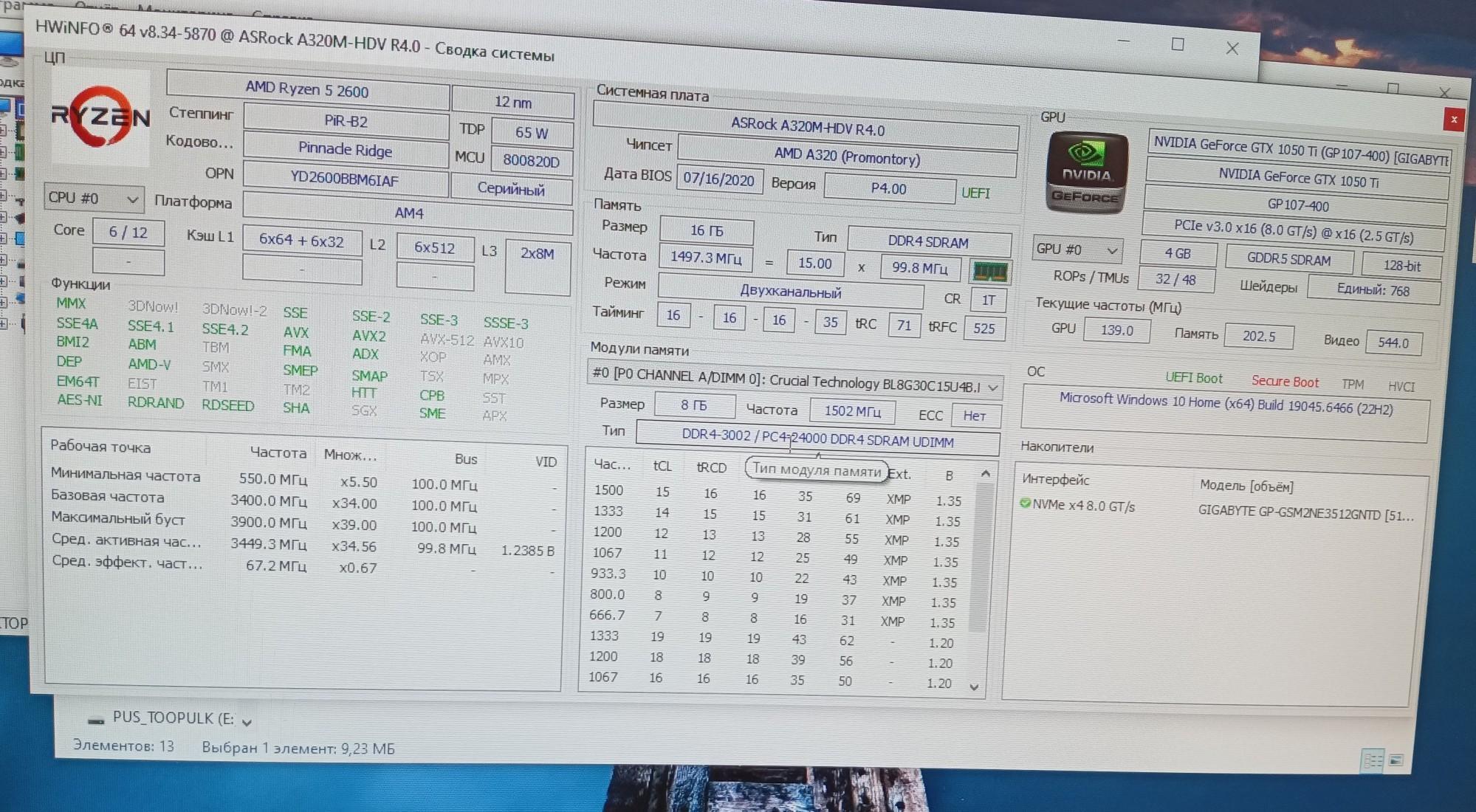The image size is (1476, 812).
Task: Click the green NVMe drive status icon
Action: point(1025,503)
